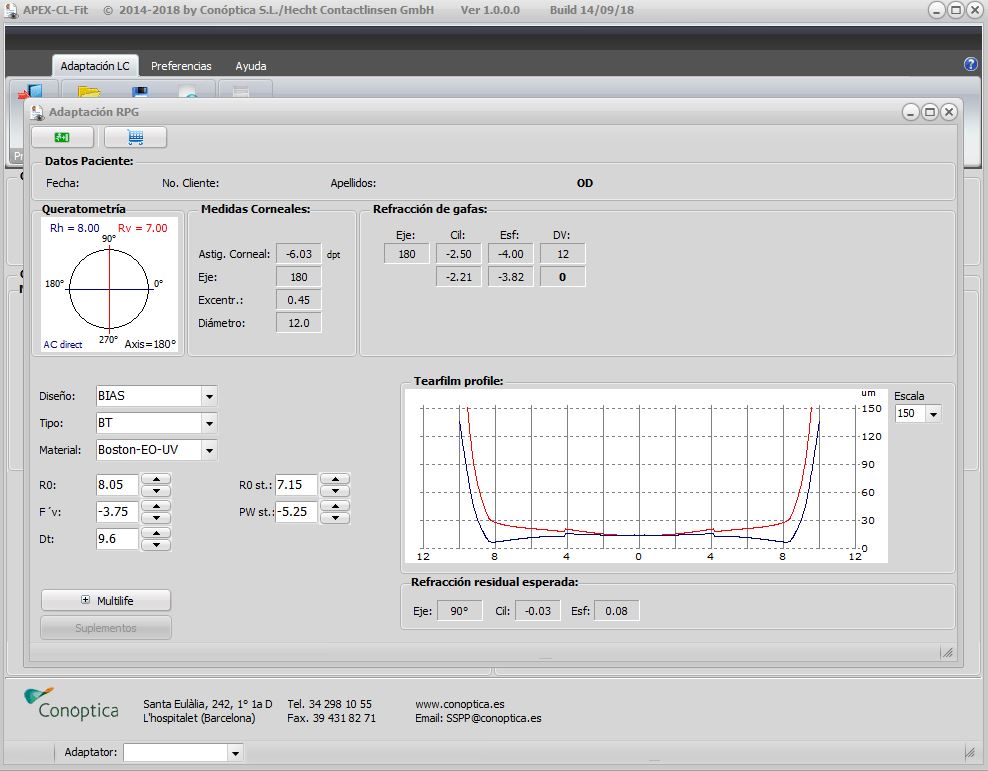
Task: Switch to the Adaptación LC tab
Action: (x=95, y=66)
